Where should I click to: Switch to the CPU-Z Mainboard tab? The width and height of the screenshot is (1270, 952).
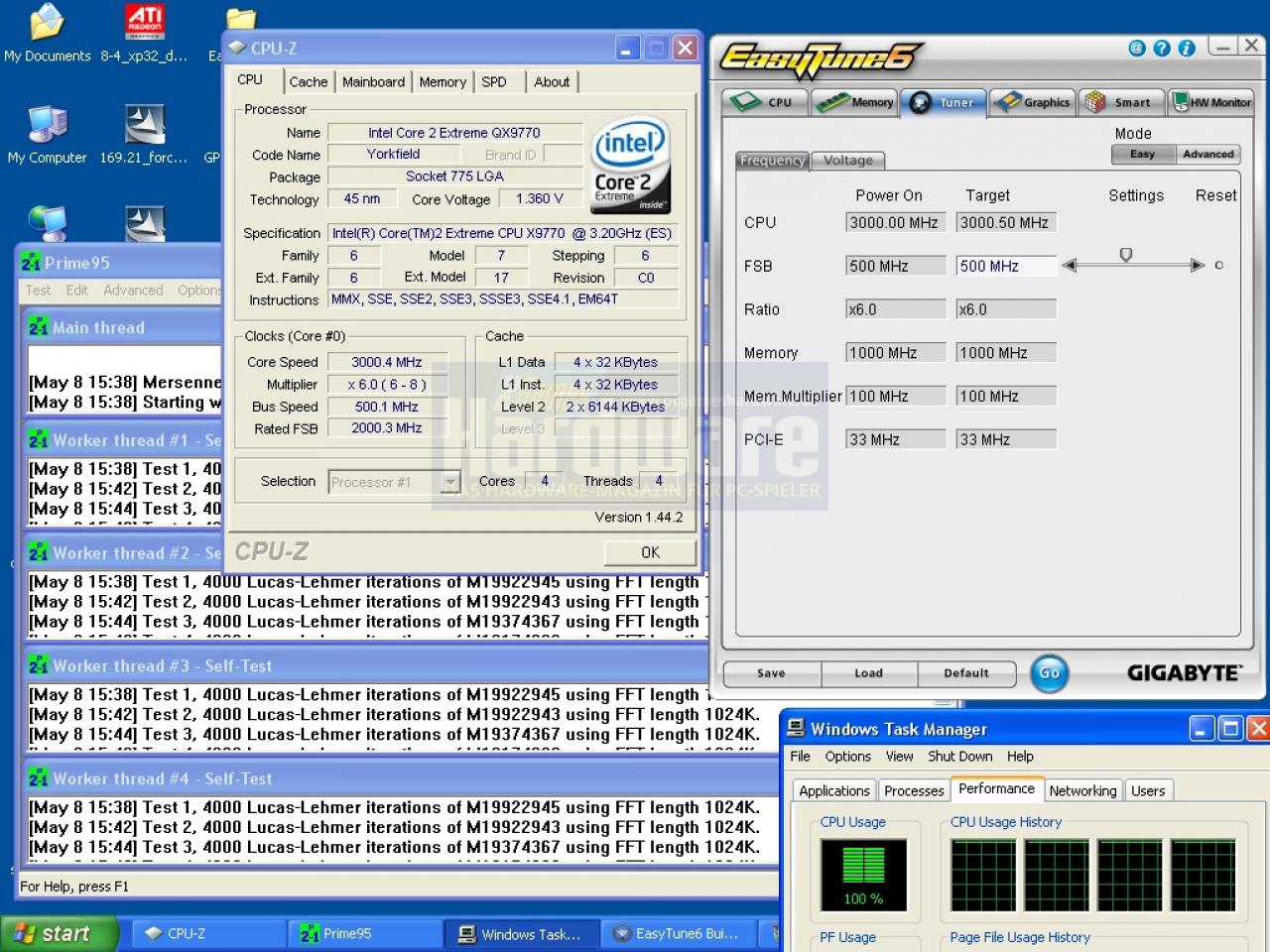[x=373, y=82]
